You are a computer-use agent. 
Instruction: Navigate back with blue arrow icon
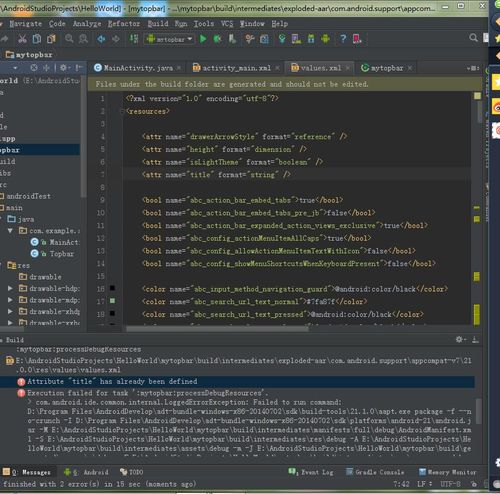(101, 39)
